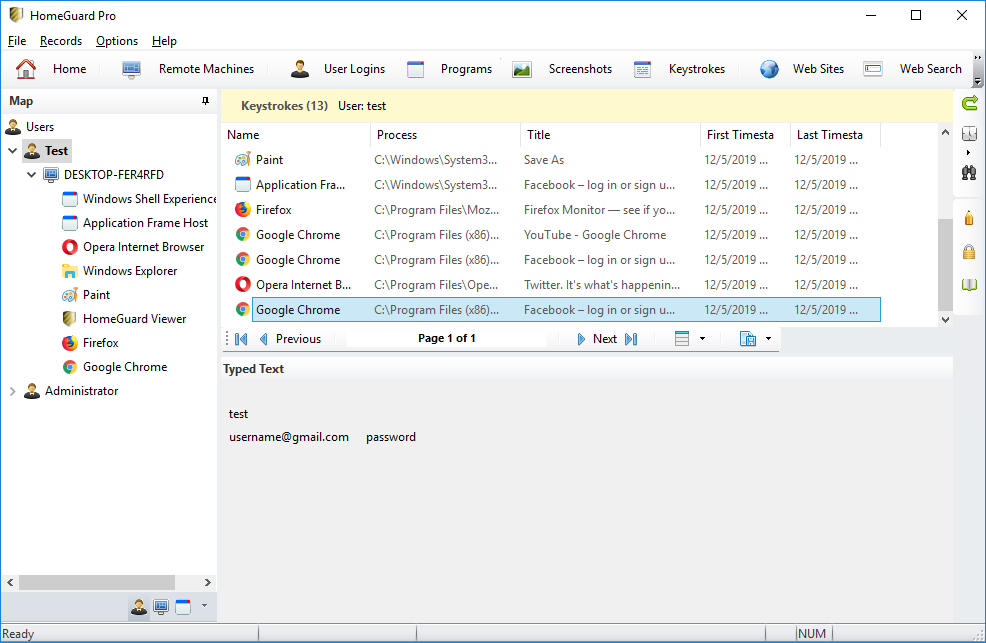This screenshot has height=643, width=986.
Task: Click the green refresh arrow icon
Action: (x=968, y=103)
